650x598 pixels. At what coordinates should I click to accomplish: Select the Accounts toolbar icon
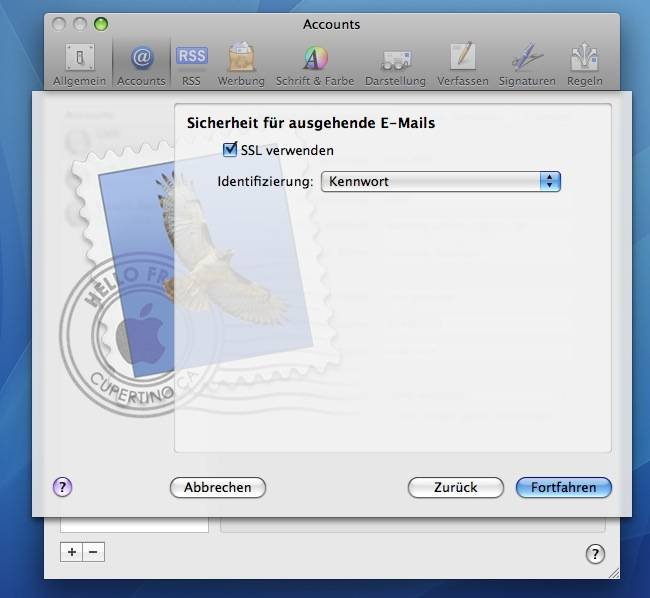(x=141, y=64)
